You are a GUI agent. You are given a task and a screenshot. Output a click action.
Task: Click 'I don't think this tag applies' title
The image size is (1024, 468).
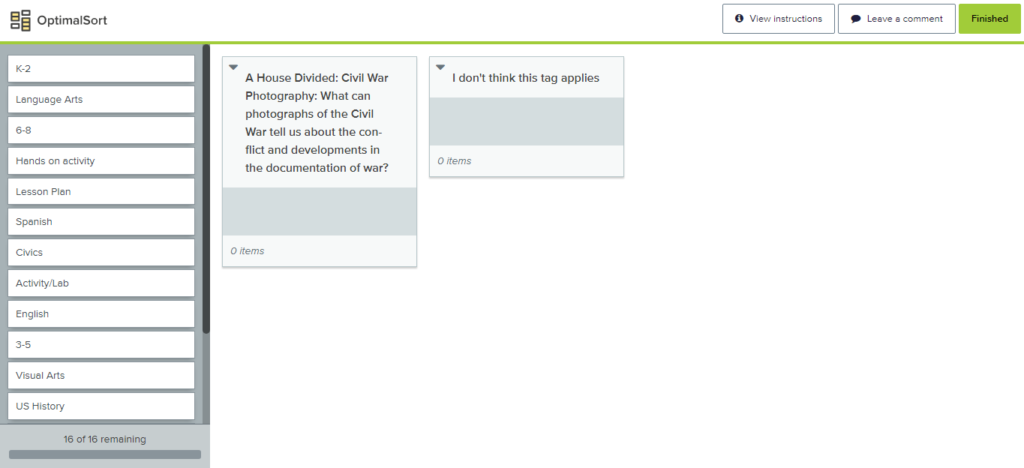coord(526,78)
